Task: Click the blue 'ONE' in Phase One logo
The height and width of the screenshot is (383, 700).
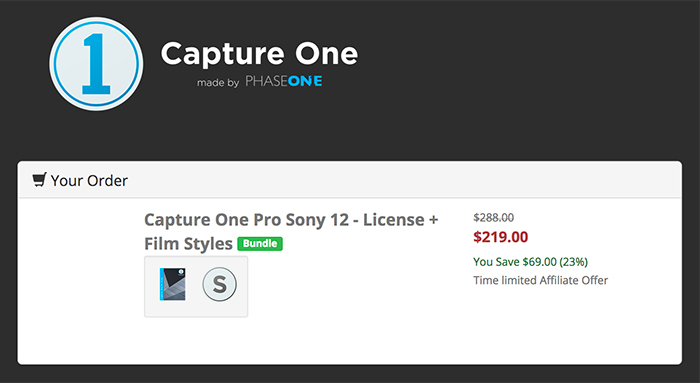Action: pyautogui.click(x=305, y=81)
